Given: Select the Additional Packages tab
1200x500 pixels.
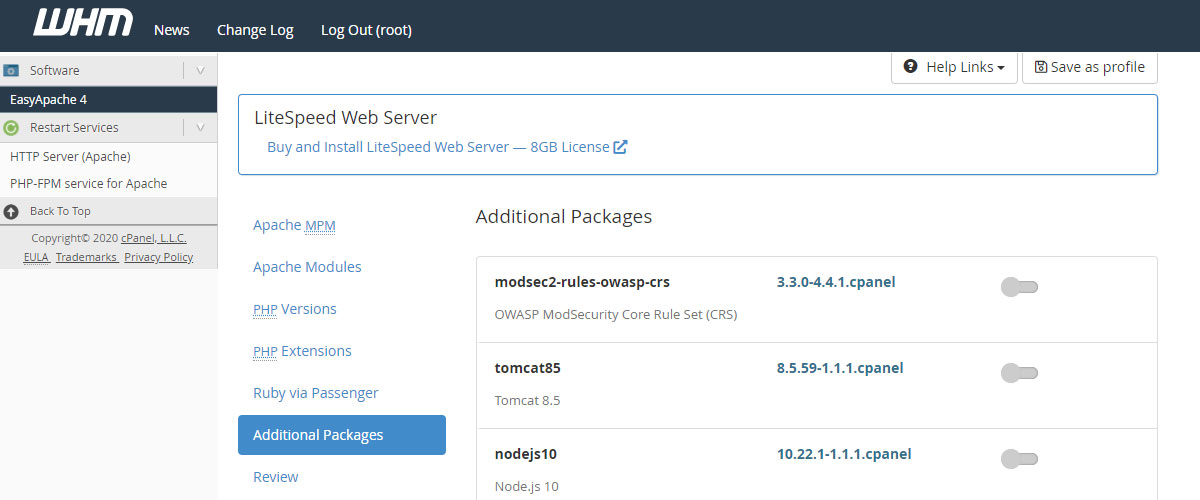Looking at the screenshot, I should [342, 435].
